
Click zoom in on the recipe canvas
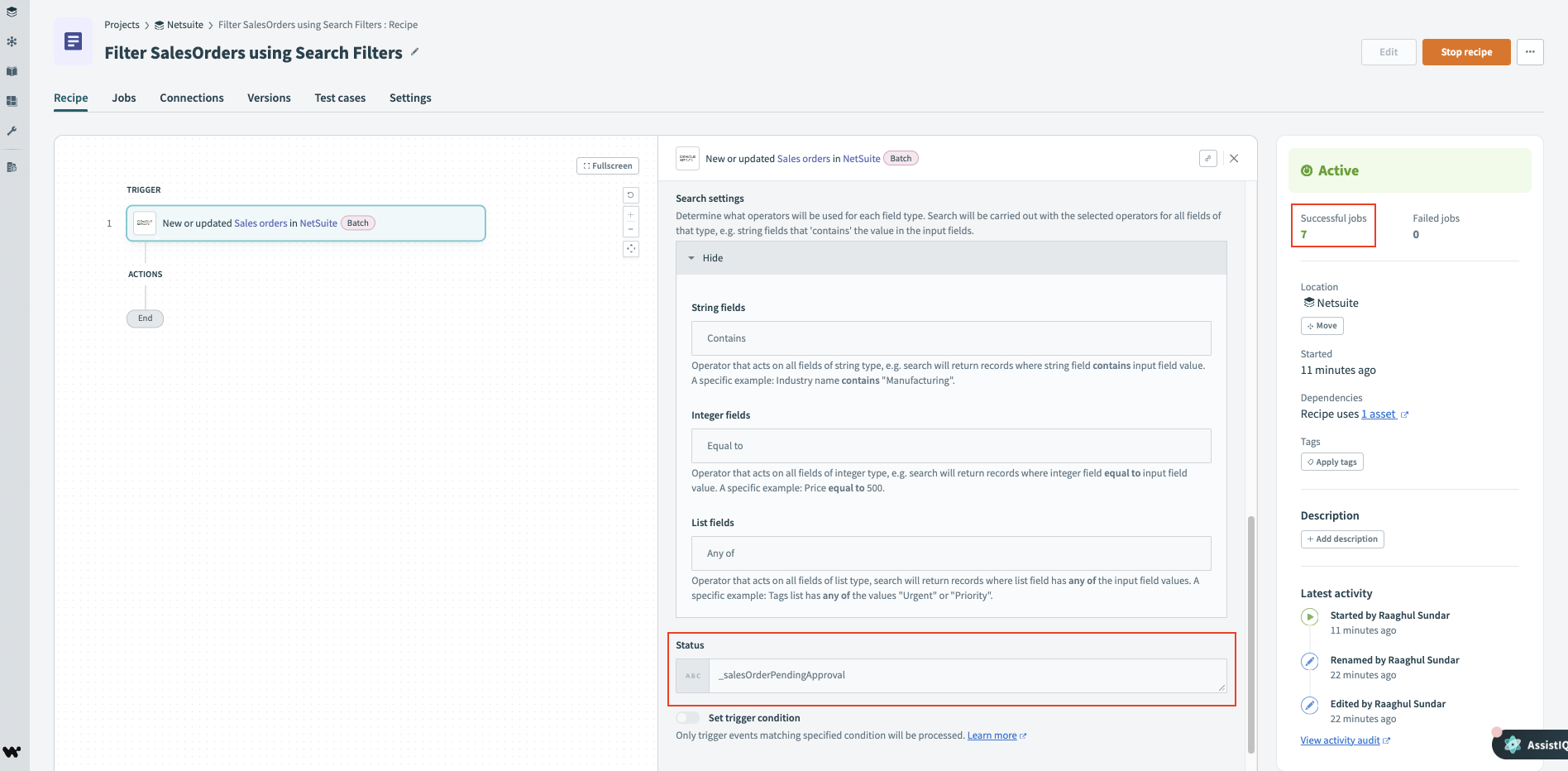click(x=631, y=215)
